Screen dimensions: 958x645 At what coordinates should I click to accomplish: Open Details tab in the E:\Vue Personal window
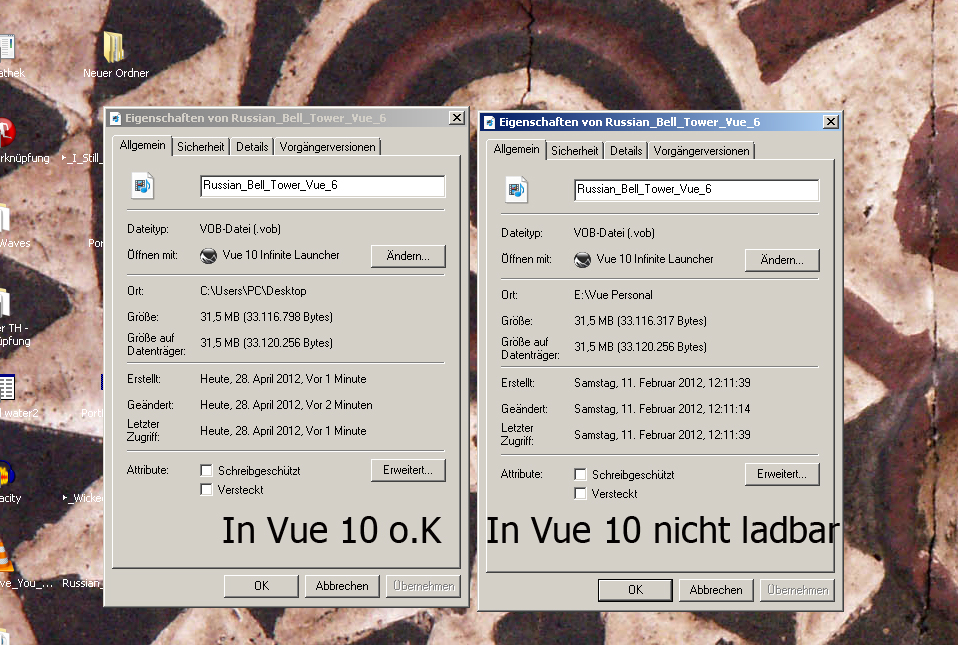626,150
